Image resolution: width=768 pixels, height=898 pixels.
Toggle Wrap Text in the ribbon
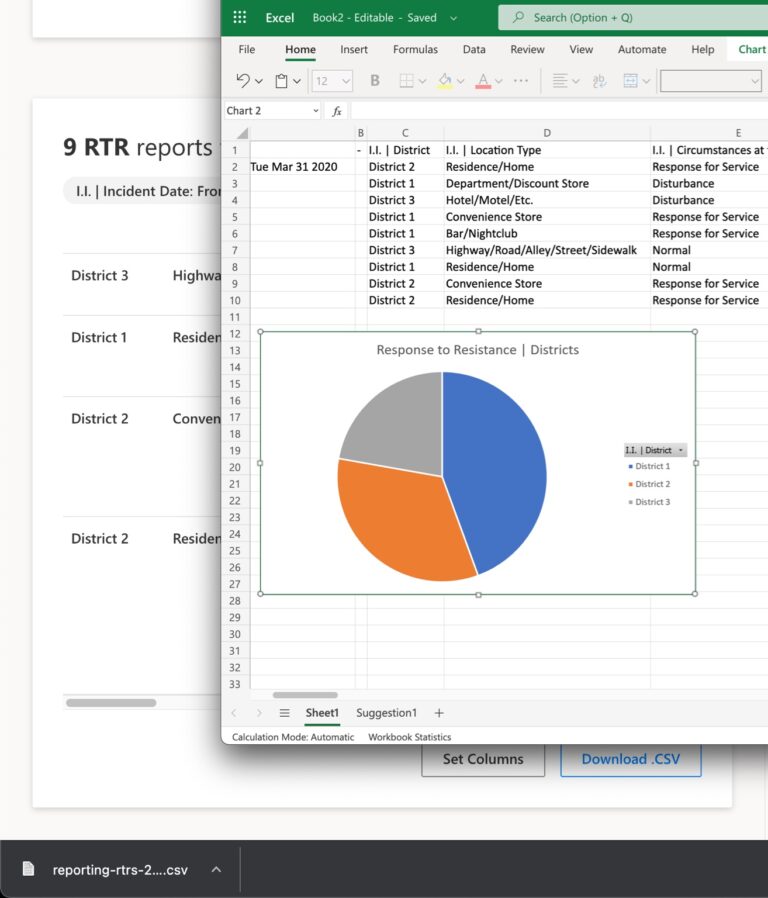coord(599,81)
